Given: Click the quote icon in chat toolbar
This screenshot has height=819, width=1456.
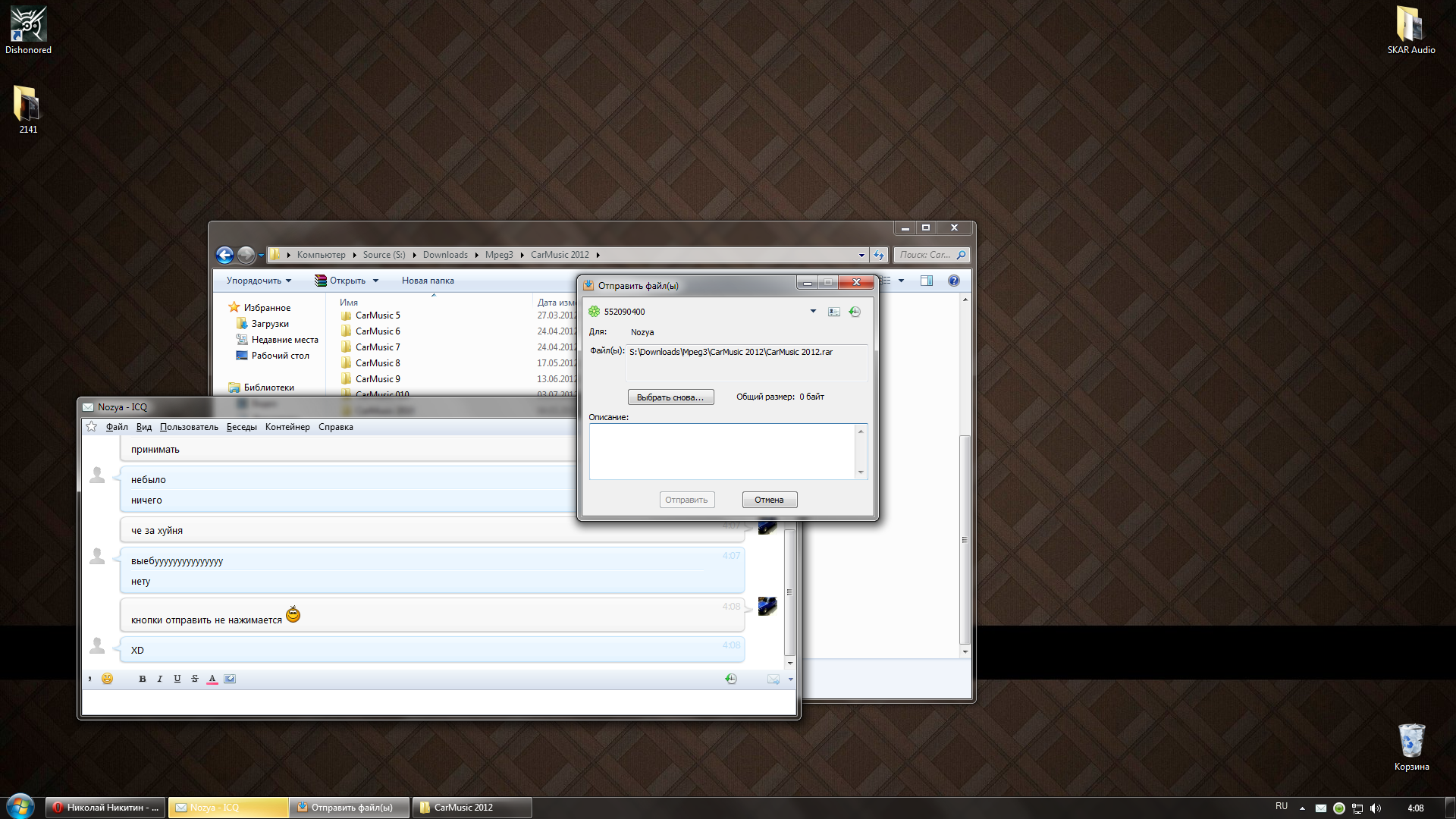Looking at the screenshot, I should pyautogui.click(x=90, y=679).
